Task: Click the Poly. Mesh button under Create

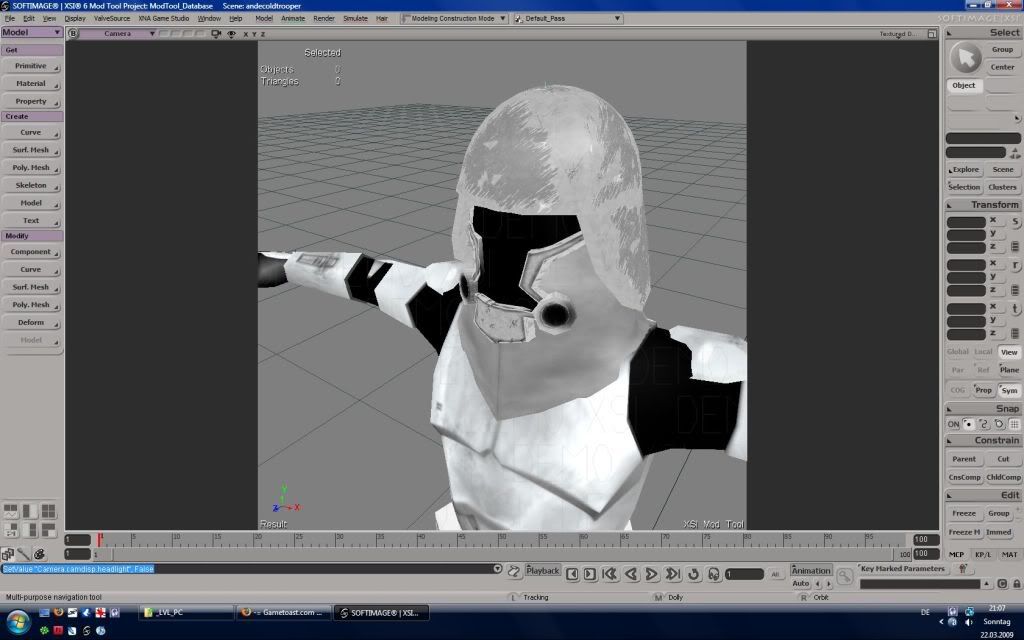Action: 31,167
